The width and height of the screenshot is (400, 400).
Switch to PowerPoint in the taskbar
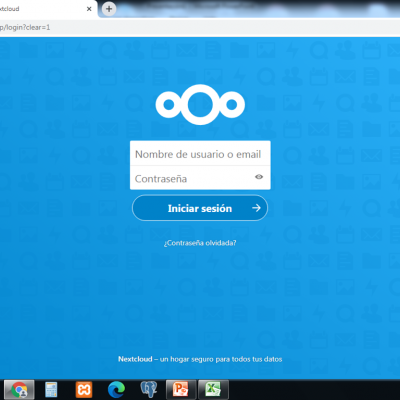(x=181, y=389)
